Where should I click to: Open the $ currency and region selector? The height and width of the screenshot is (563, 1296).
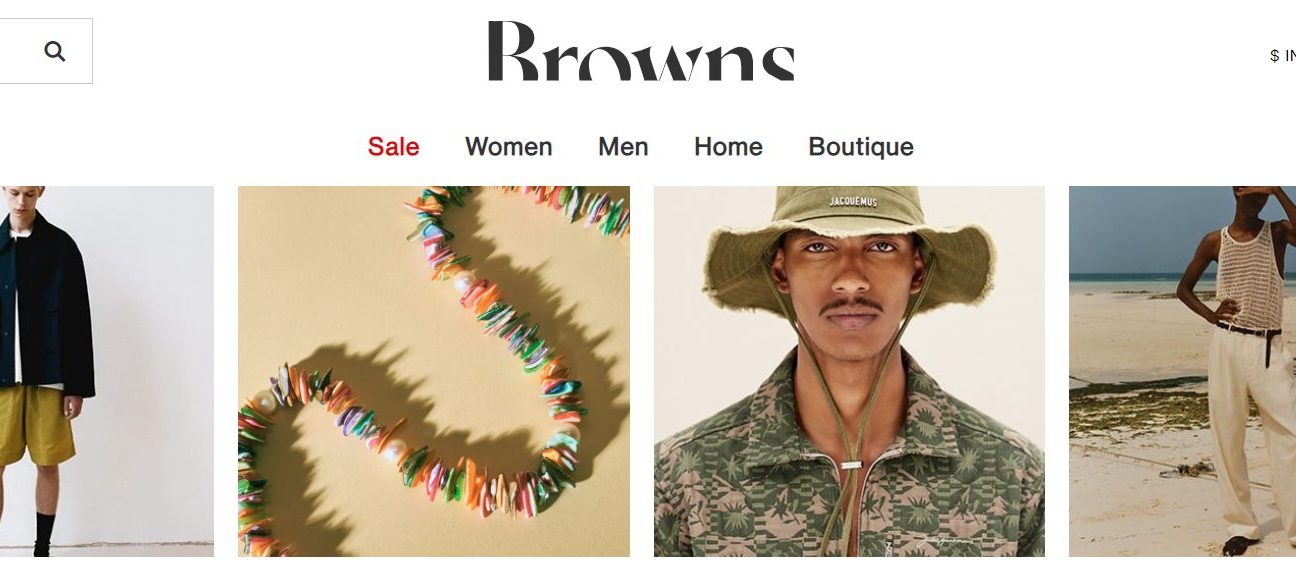(x=1282, y=56)
